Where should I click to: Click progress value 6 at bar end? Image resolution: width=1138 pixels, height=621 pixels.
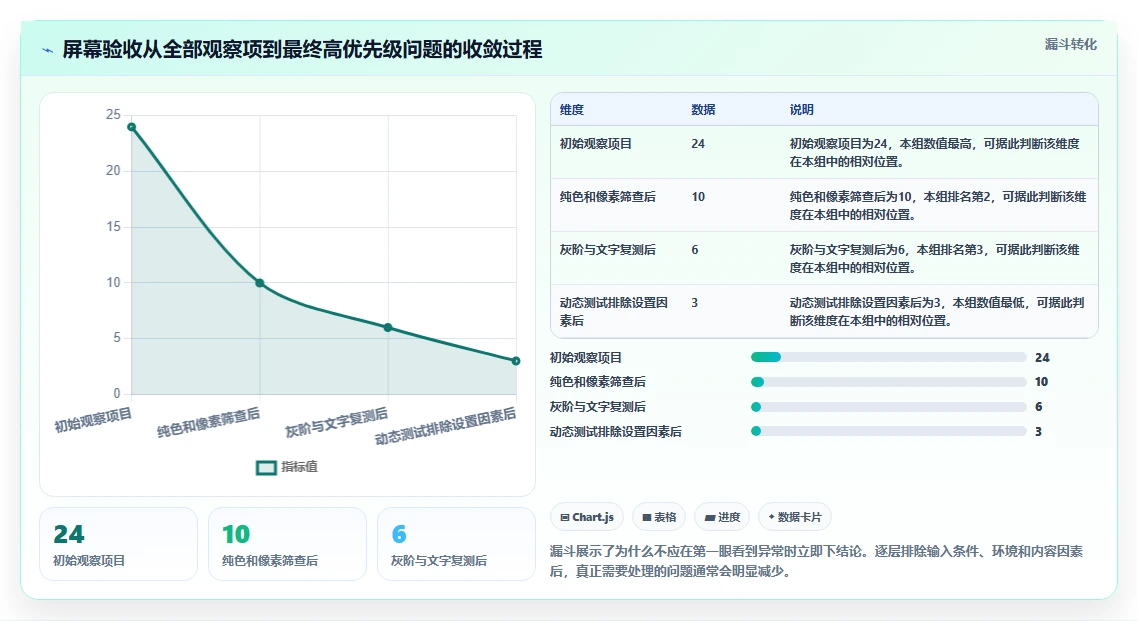pyautogui.click(x=1039, y=406)
